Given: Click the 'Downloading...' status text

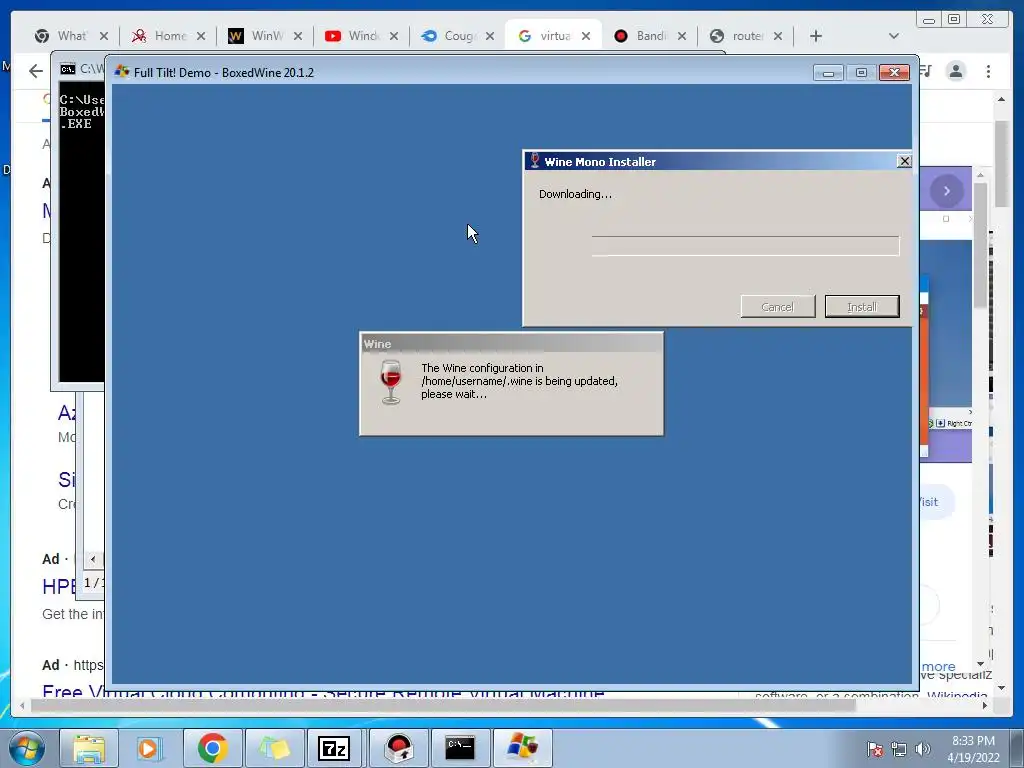Looking at the screenshot, I should [x=575, y=194].
